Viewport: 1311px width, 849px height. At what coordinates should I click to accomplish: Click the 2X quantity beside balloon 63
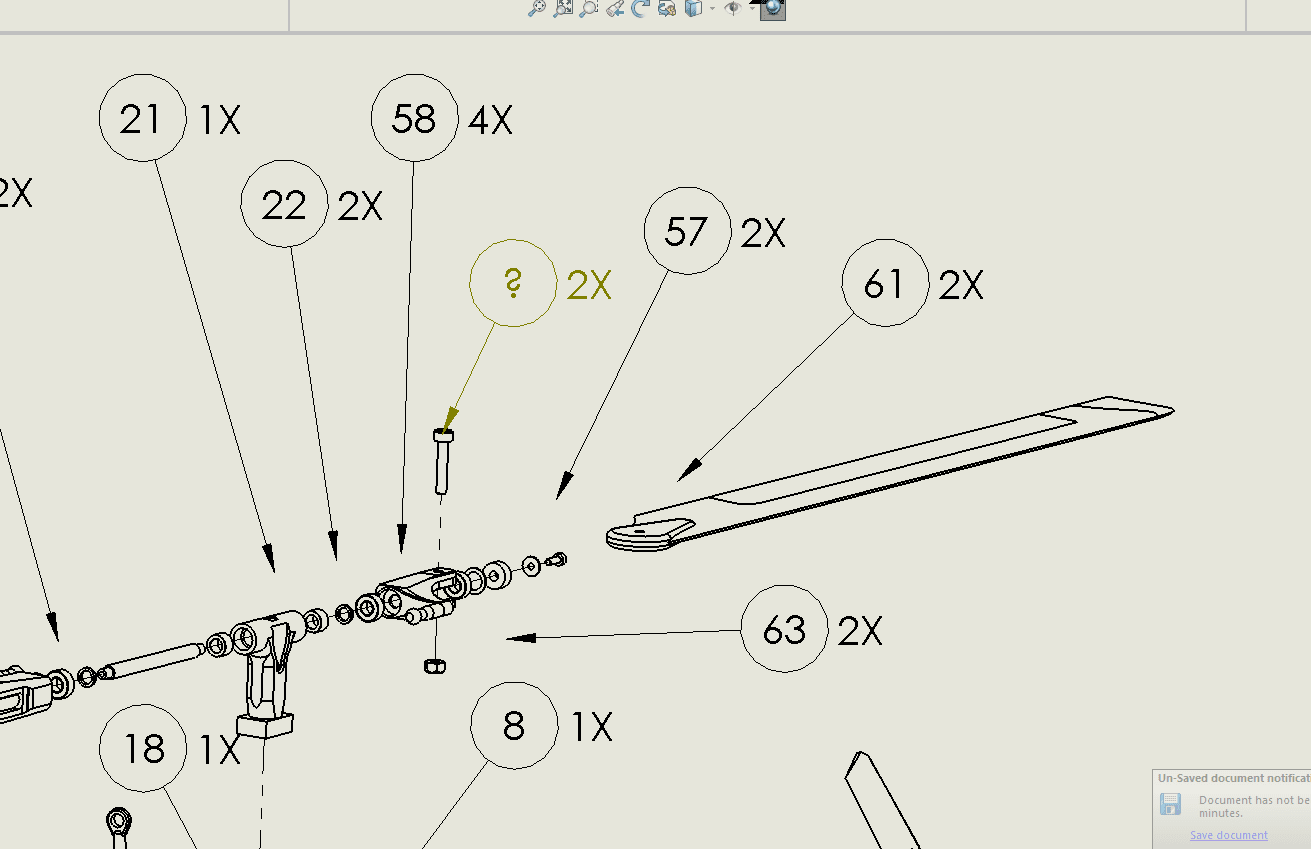[x=860, y=632]
